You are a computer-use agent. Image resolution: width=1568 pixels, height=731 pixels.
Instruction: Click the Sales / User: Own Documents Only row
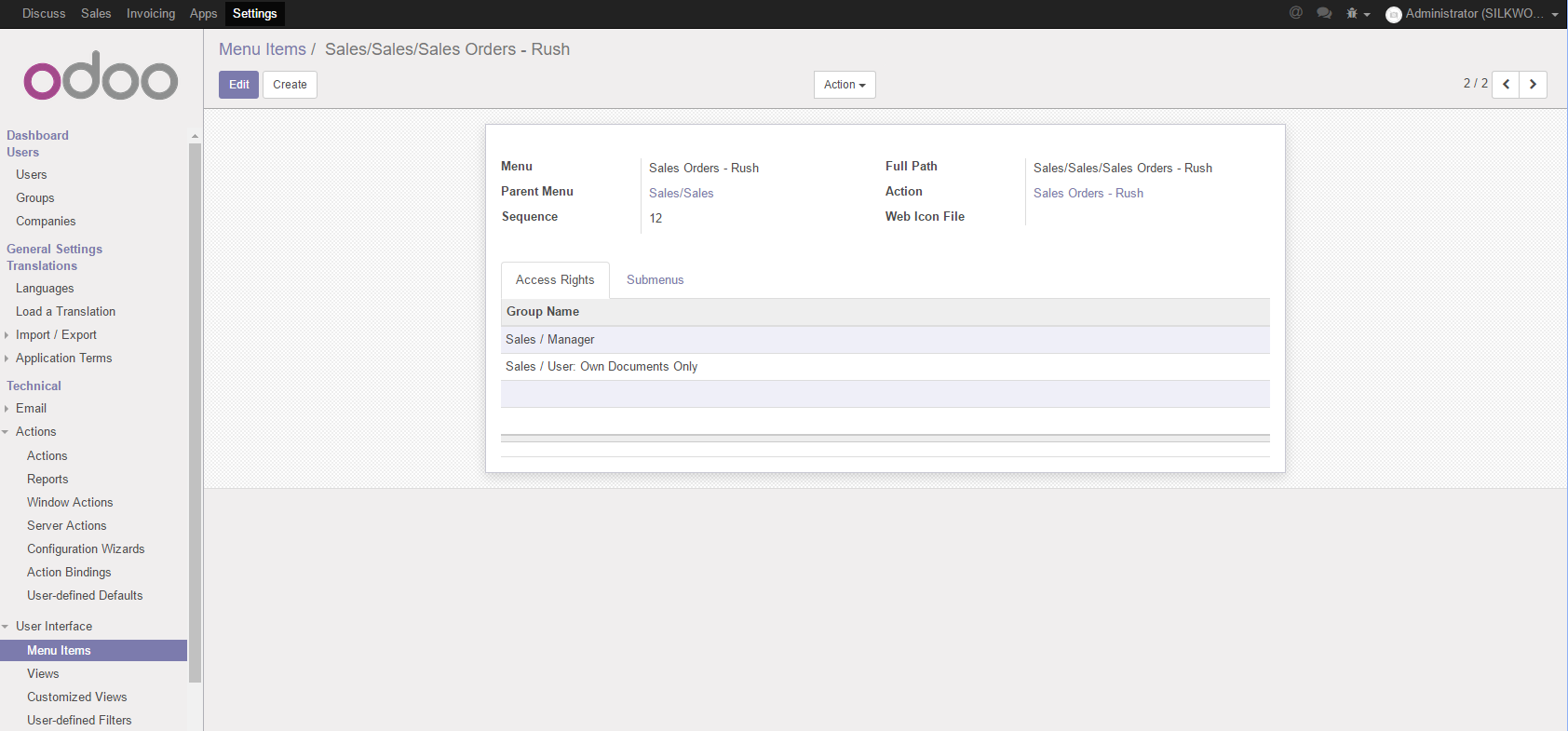coord(885,367)
